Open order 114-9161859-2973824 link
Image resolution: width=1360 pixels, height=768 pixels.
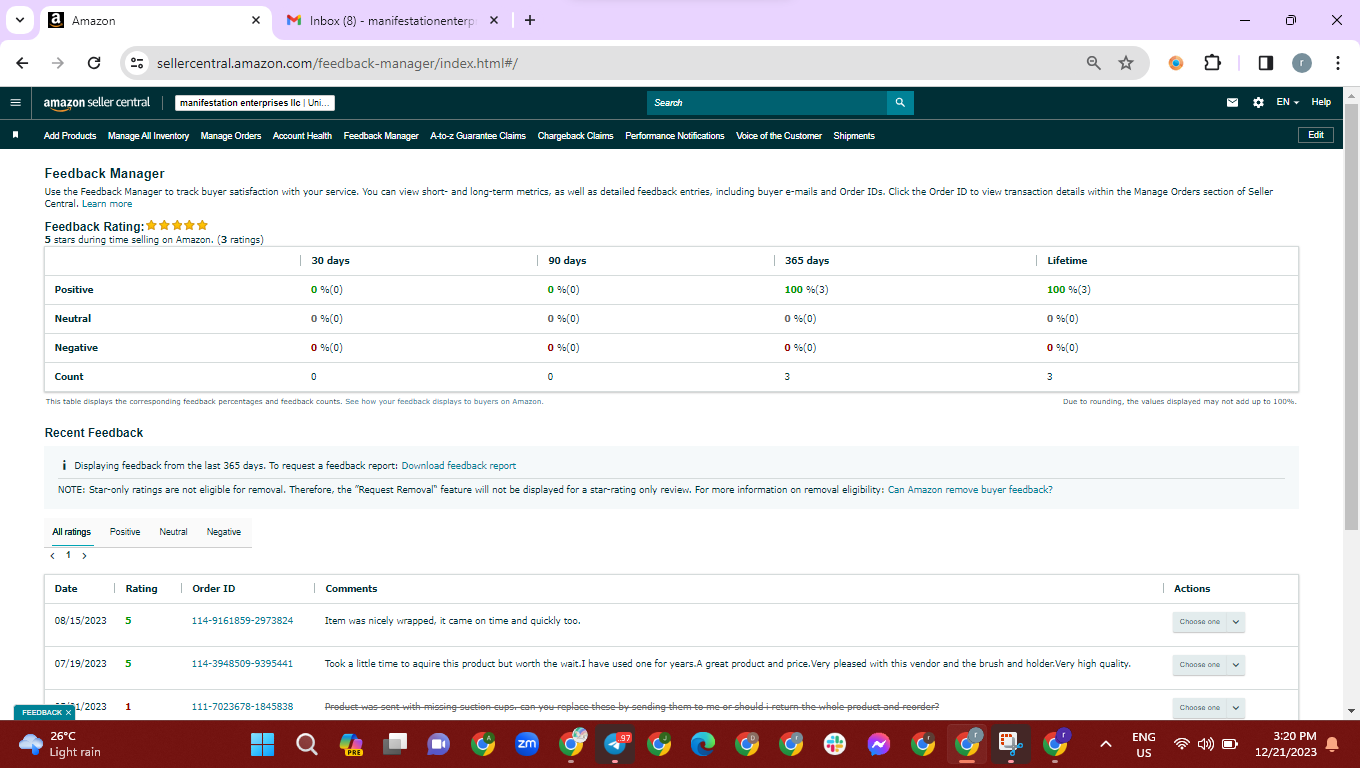pos(242,621)
